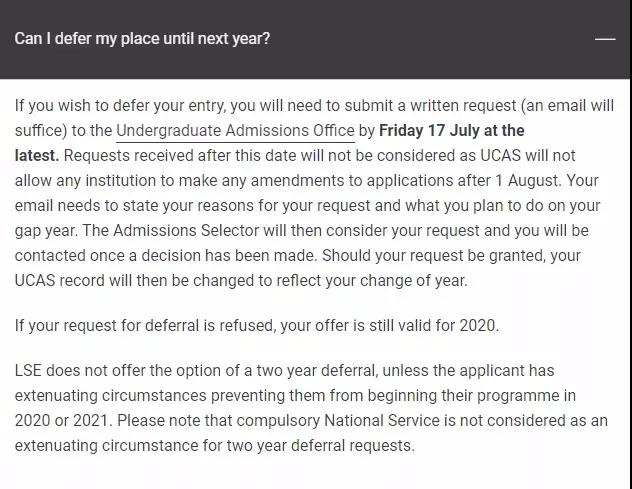Click the bold word 'latest.'
Image resolution: width=632 pixels, height=489 pixels.
(x=37, y=156)
